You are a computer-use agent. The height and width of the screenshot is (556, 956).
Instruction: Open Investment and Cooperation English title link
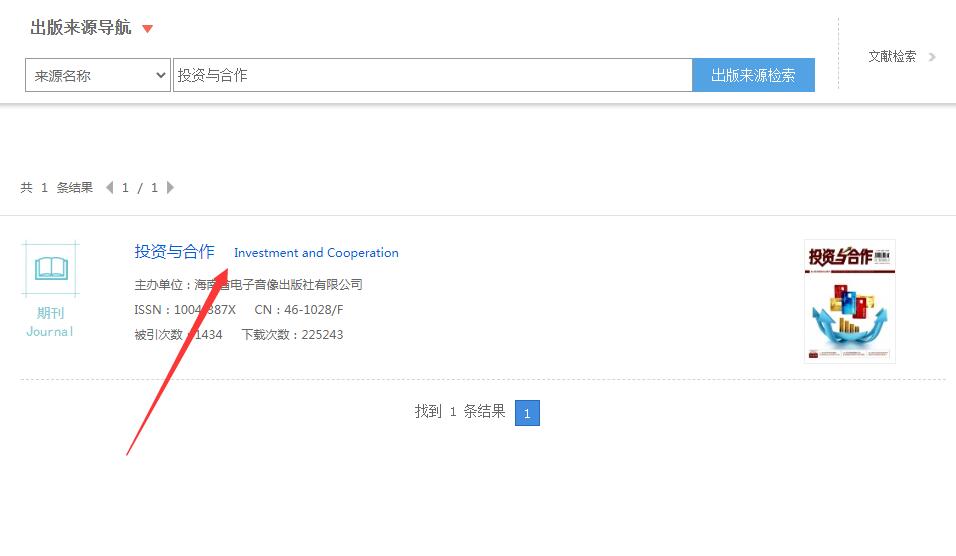(316, 253)
